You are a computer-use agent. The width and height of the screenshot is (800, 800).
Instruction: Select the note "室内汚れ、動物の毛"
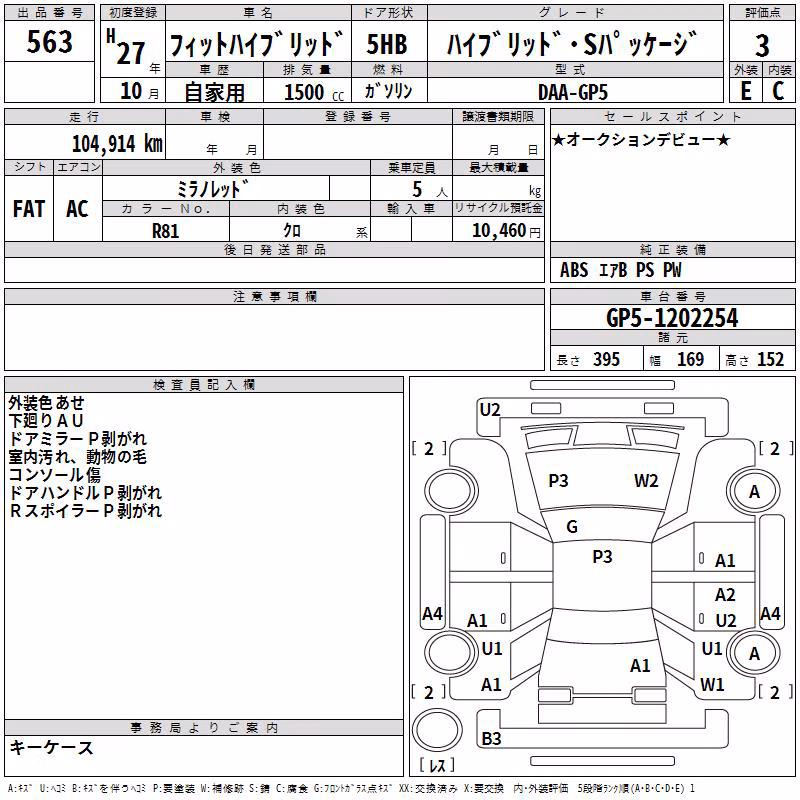click(78, 456)
